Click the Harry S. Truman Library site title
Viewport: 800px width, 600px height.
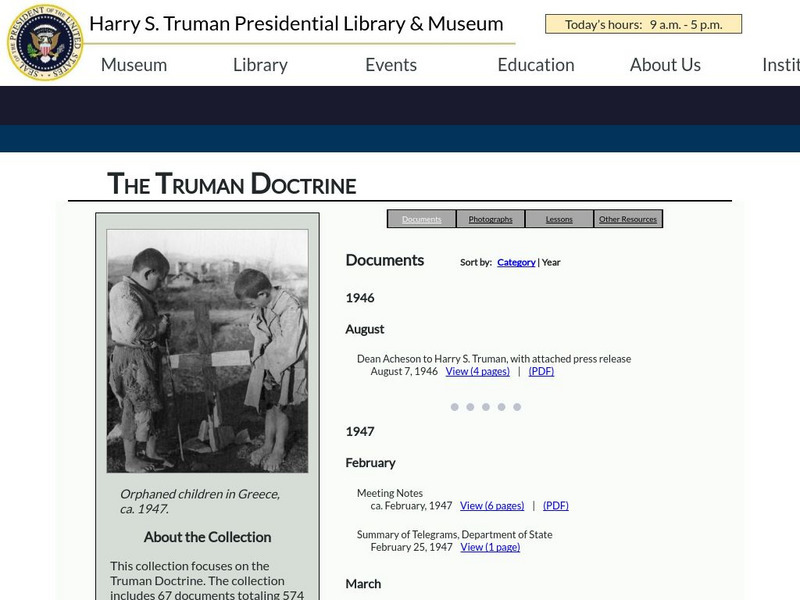[294, 22]
